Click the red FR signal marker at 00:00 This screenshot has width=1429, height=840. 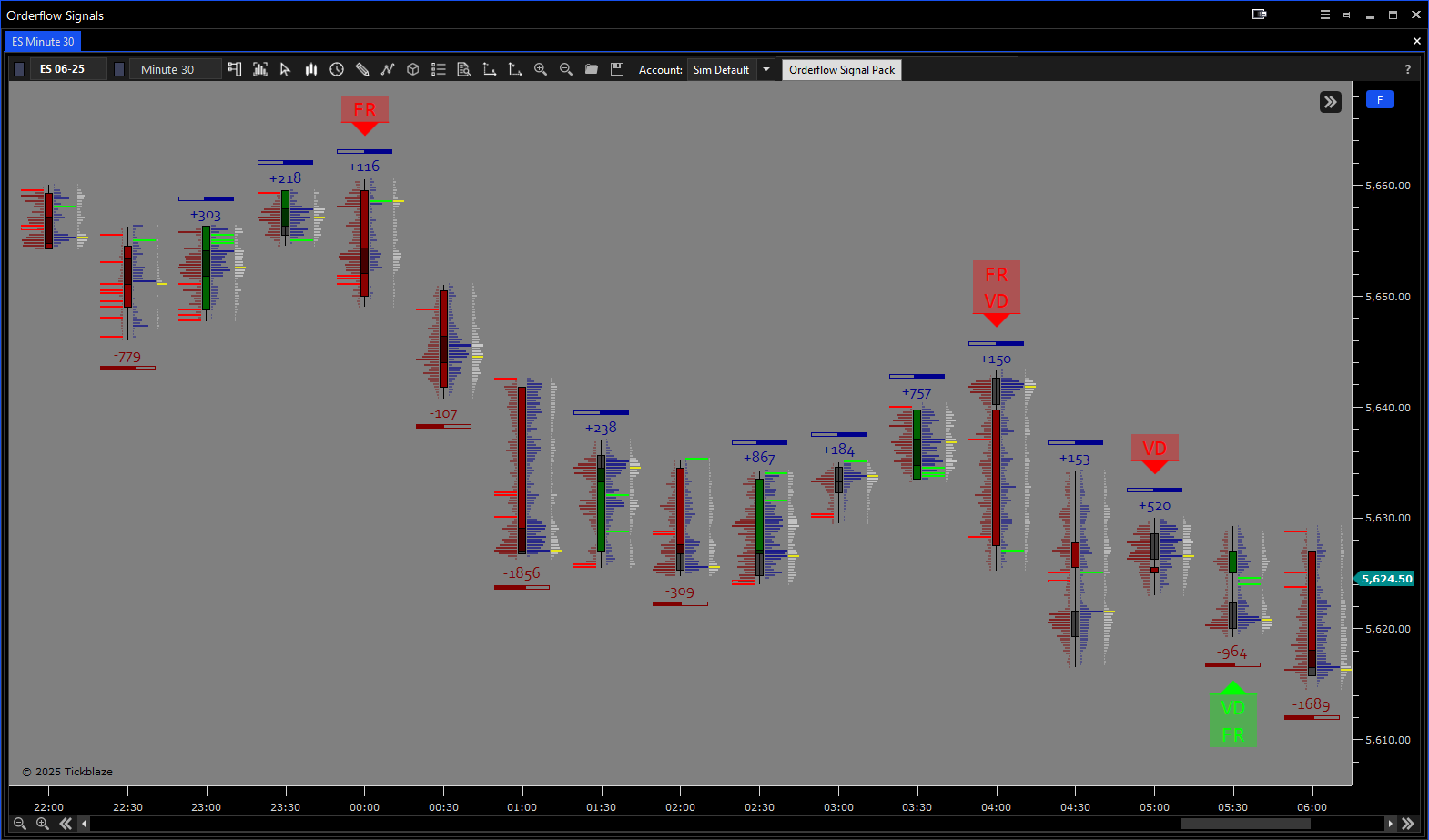coord(365,115)
